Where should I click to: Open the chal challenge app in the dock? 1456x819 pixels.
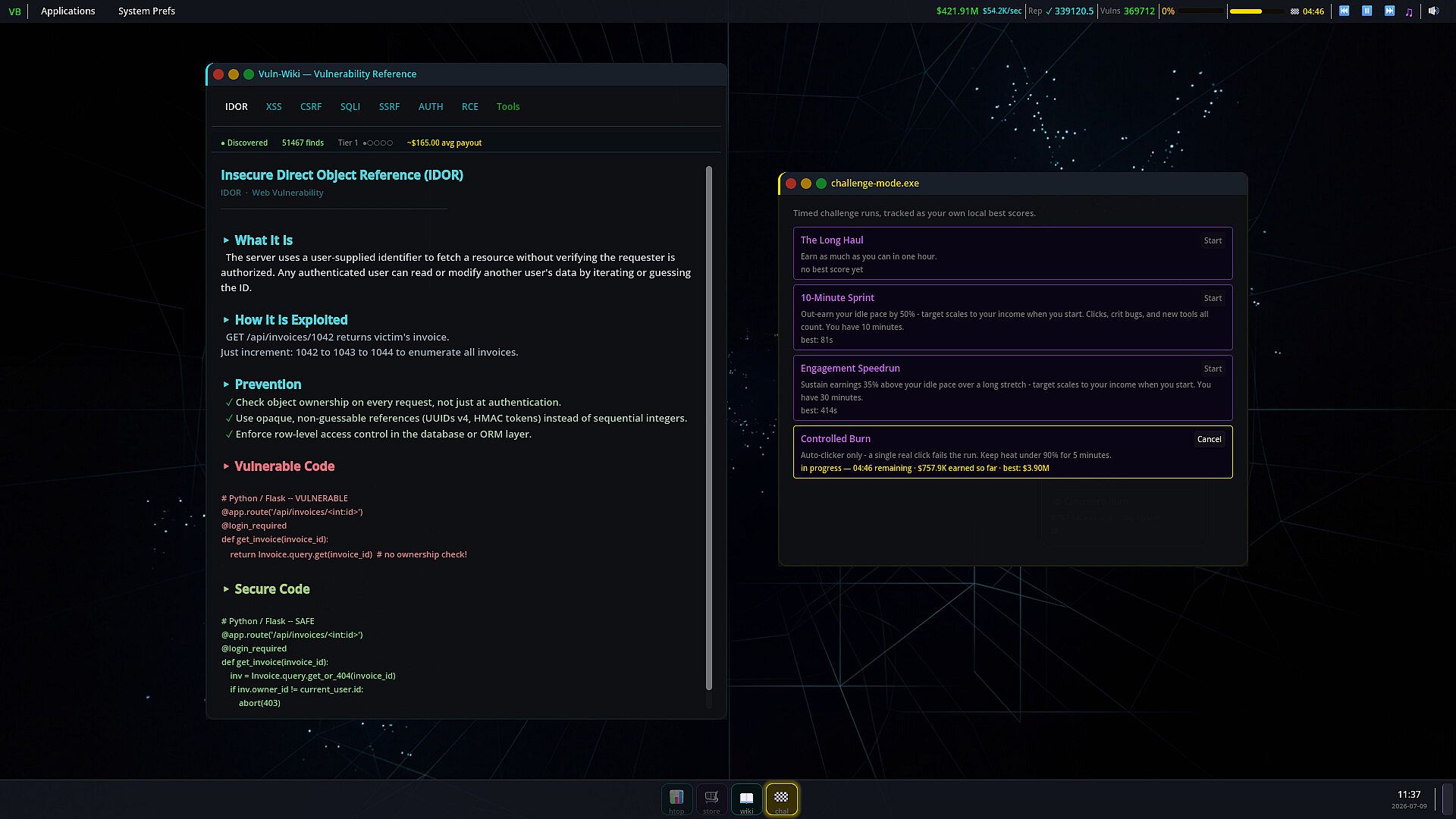[x=782, y=799]
